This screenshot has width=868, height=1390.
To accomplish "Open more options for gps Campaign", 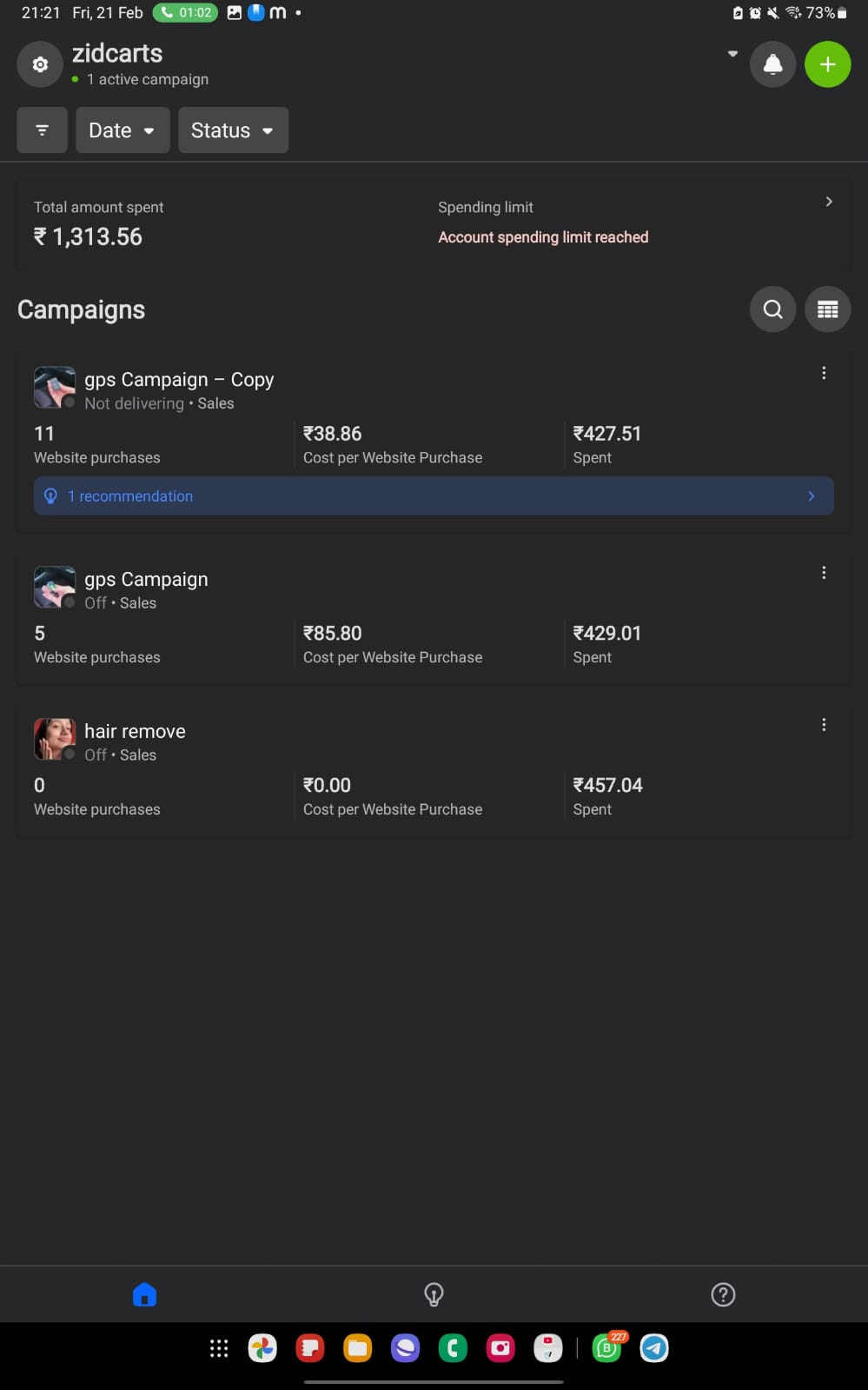I will [824, 573].
